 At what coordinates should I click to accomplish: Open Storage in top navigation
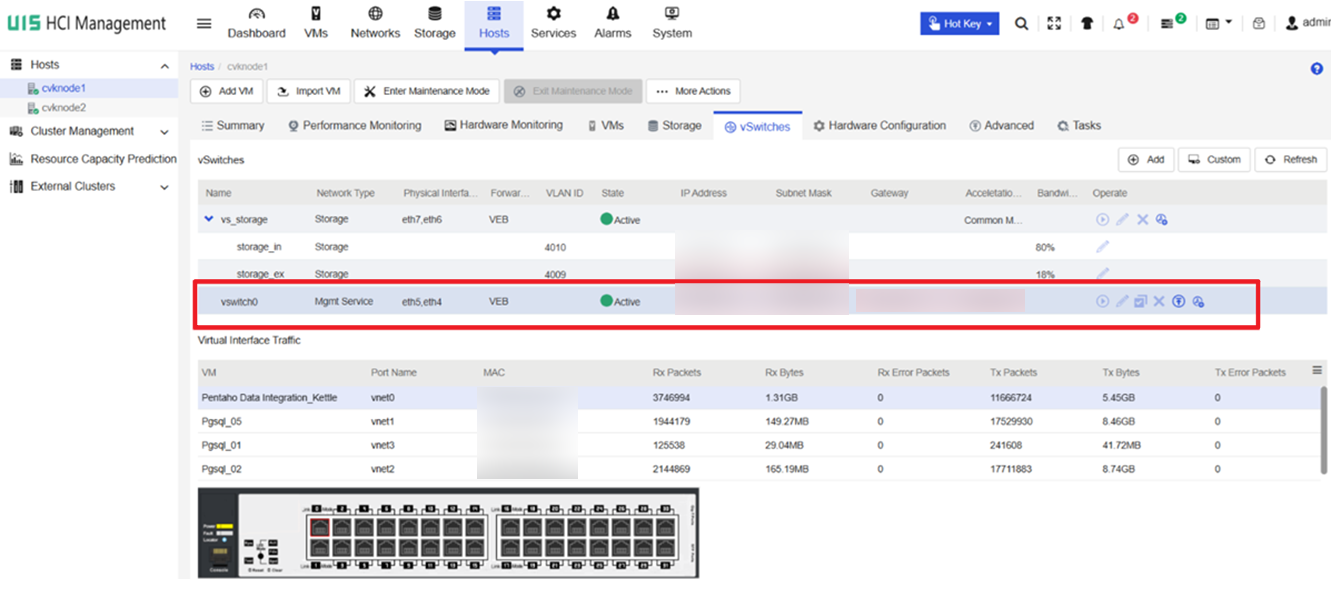click(x=435, y=24)
